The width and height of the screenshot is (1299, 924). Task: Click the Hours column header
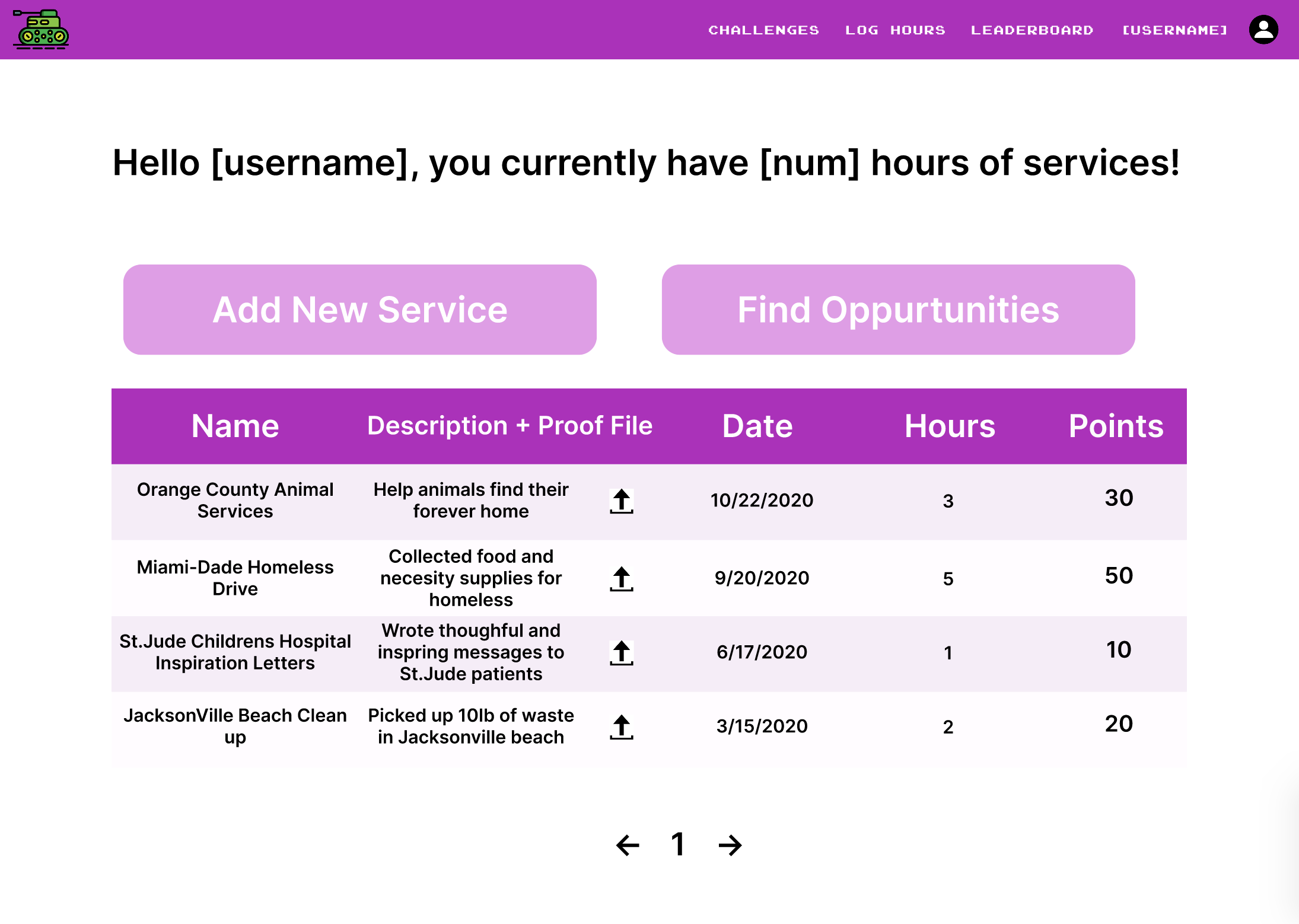[x=949, y=426]
